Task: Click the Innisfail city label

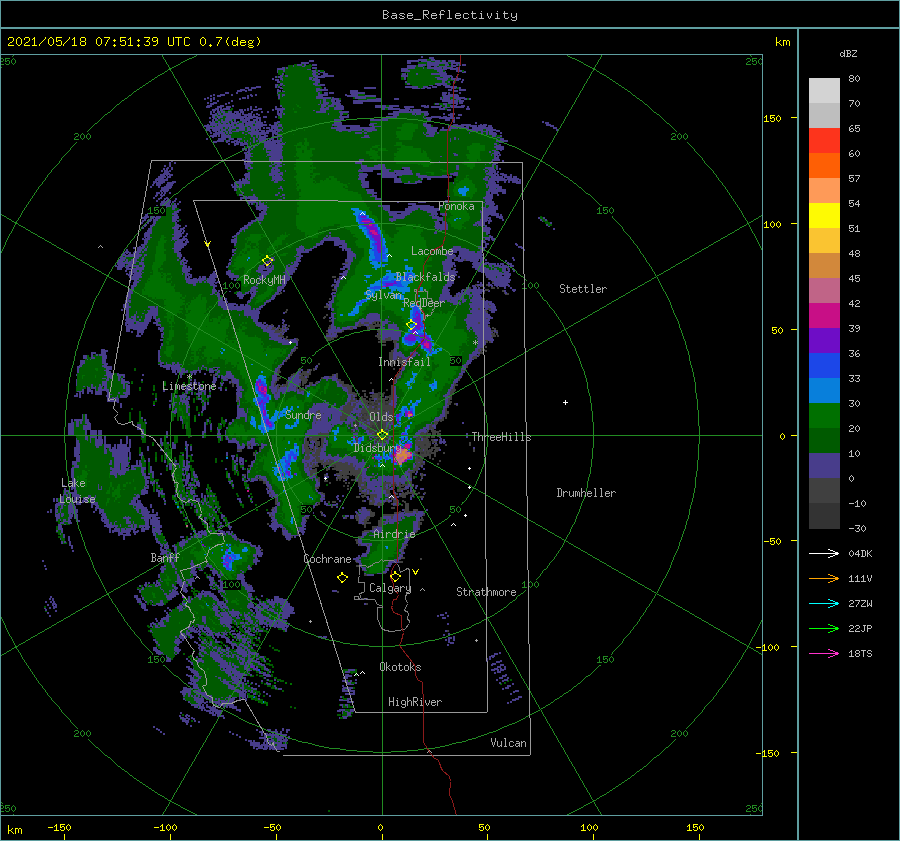Action: tap(404, 362)
